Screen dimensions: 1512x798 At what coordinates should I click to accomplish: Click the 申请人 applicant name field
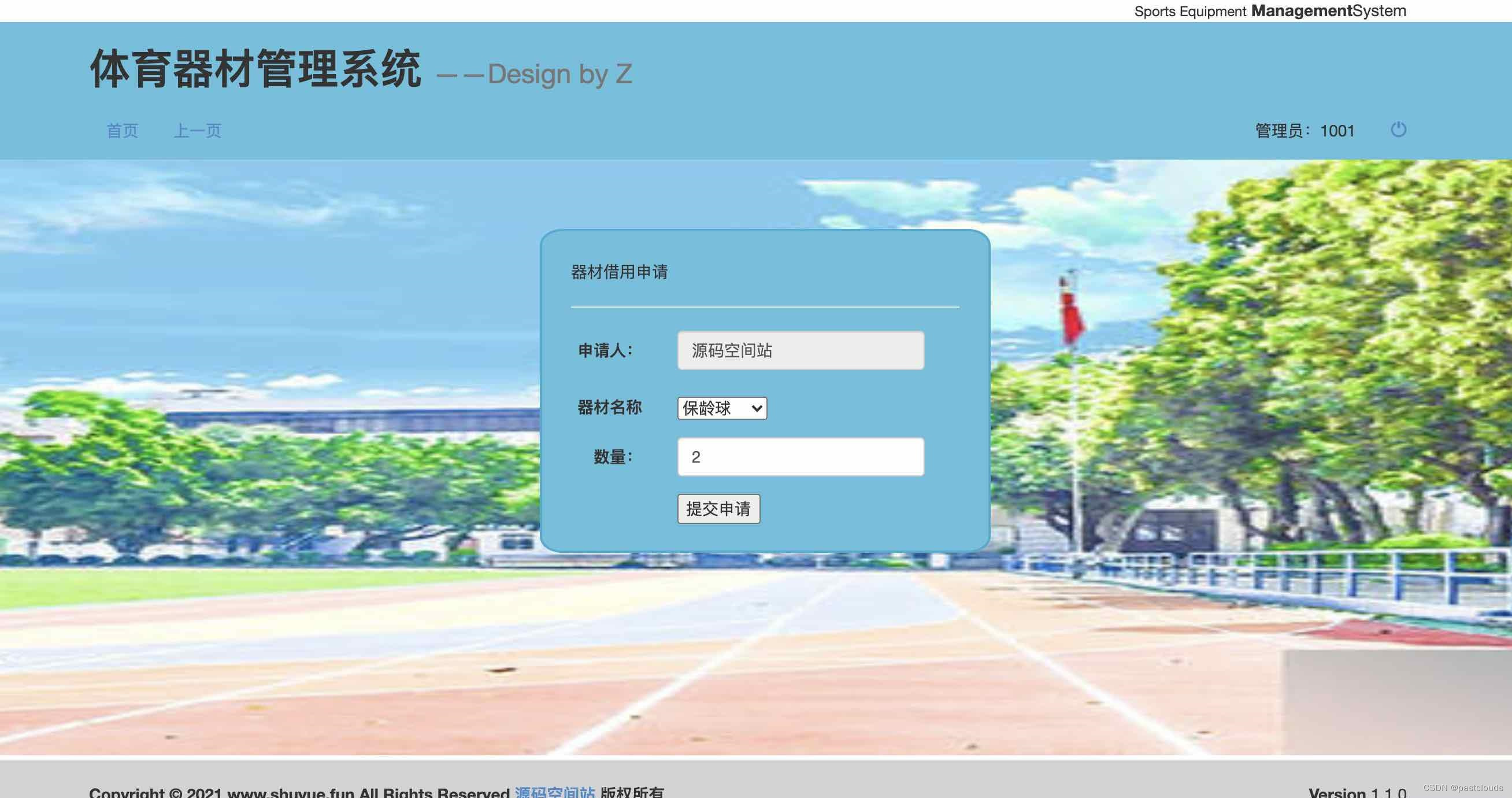point(801,350)
